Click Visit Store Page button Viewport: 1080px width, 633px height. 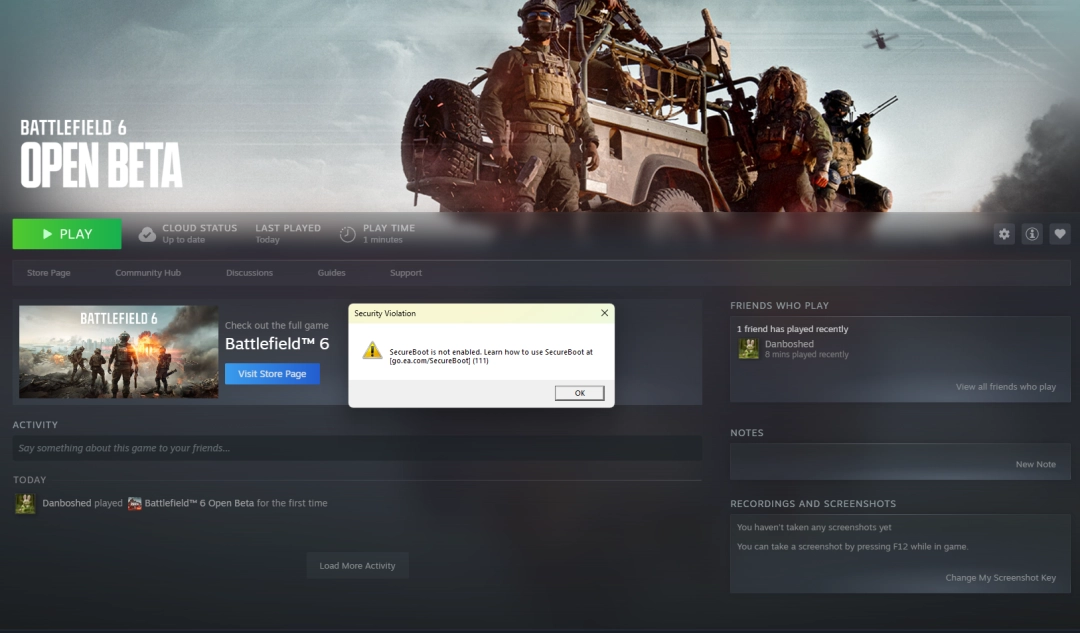pos(272,374)
